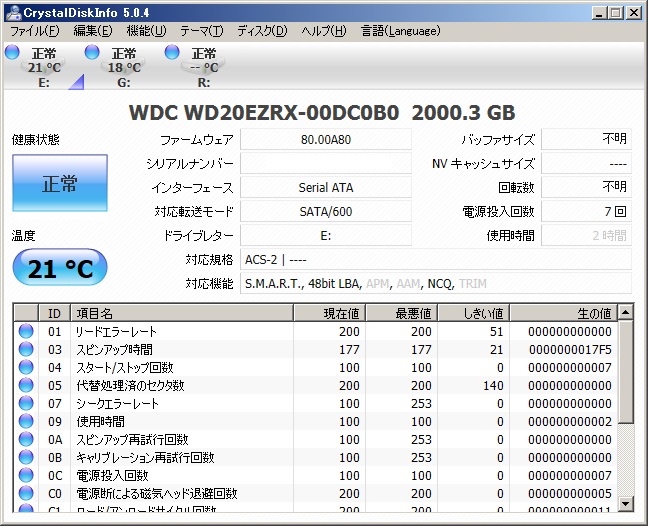Click the ACS-2 supported standard field

tap(436, 259)
